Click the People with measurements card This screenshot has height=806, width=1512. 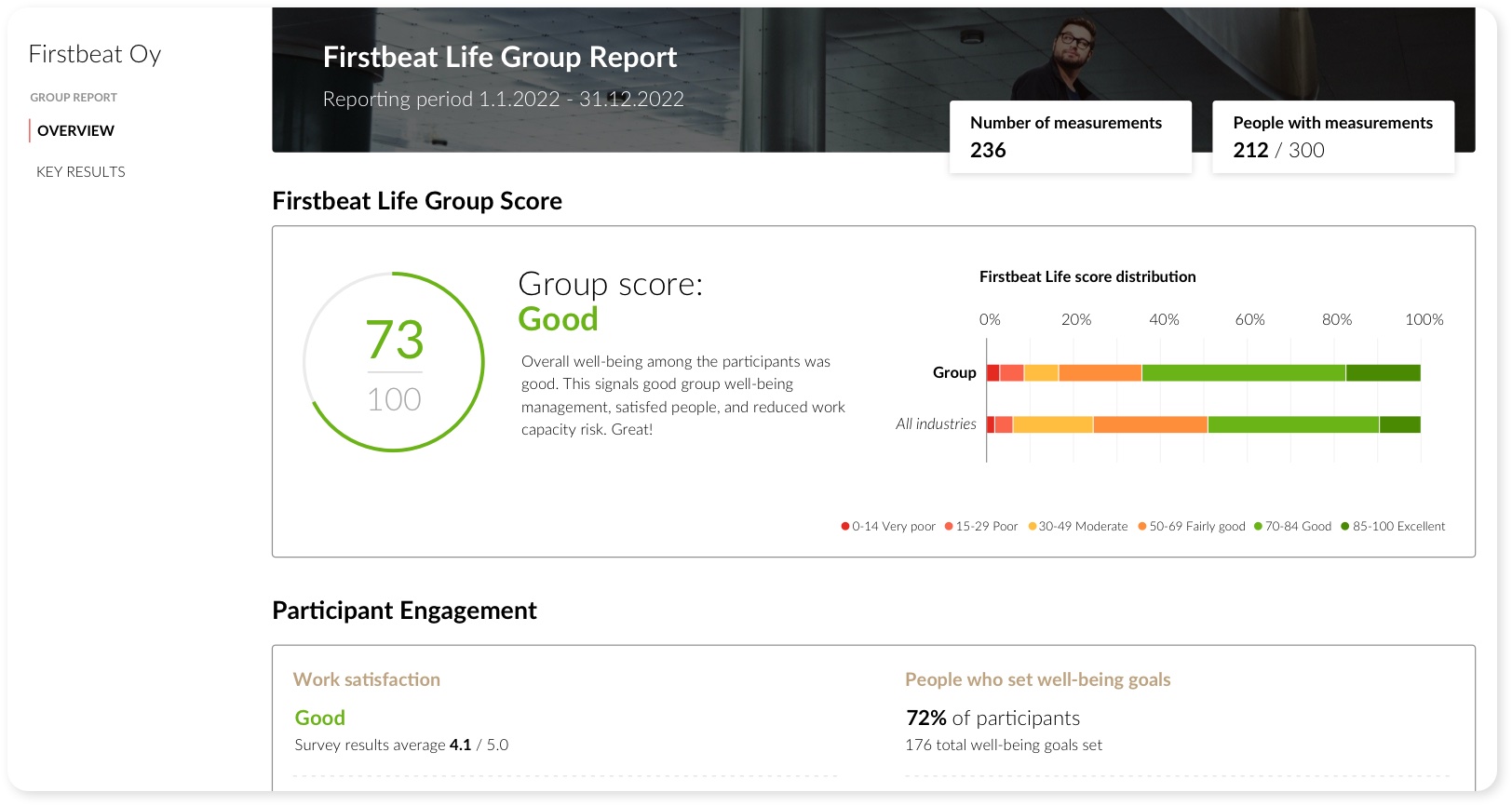(1333, 137)
